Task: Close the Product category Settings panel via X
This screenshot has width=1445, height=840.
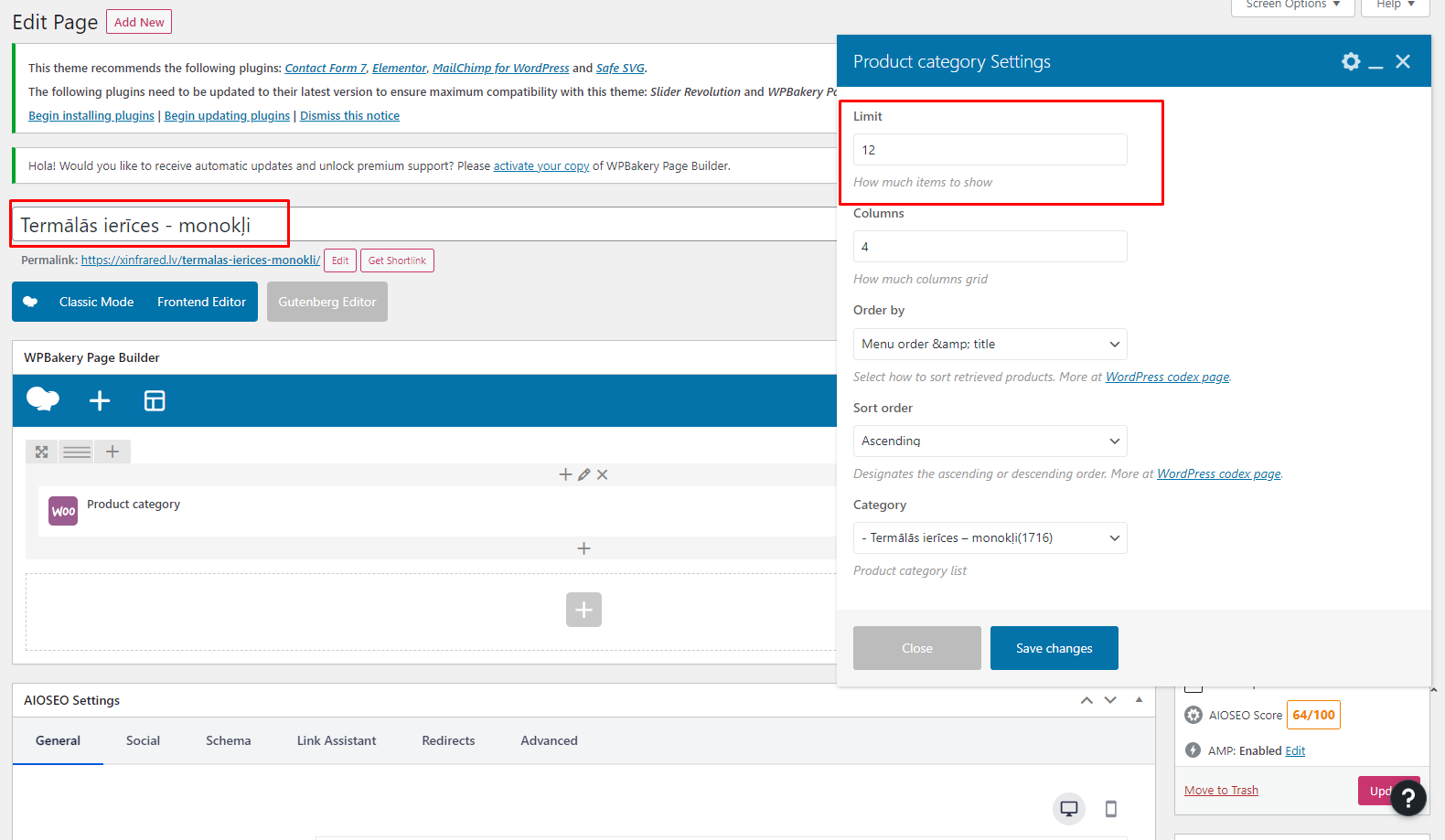Action: click(x=1403, y=61)
